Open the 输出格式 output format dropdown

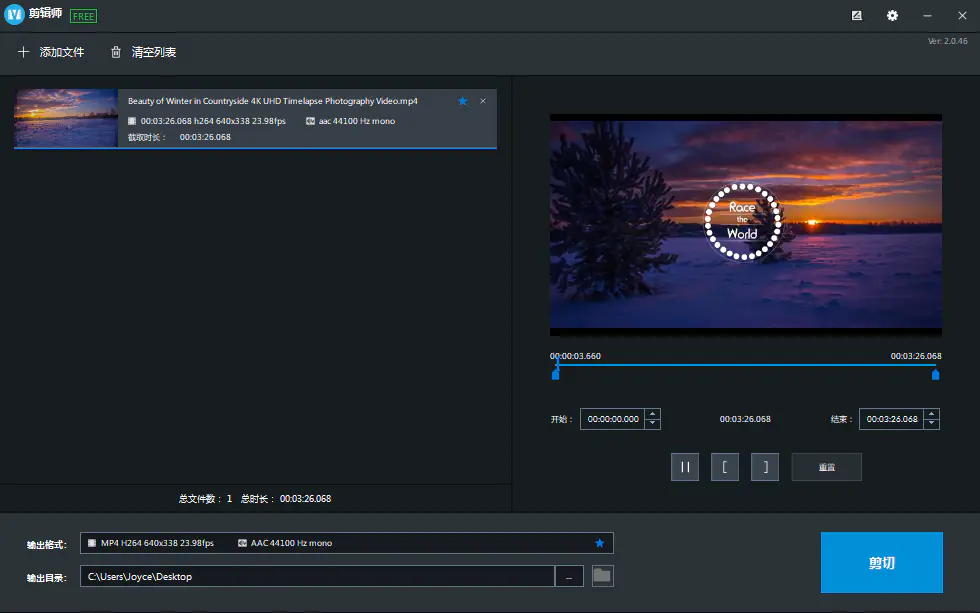point(346,543)
